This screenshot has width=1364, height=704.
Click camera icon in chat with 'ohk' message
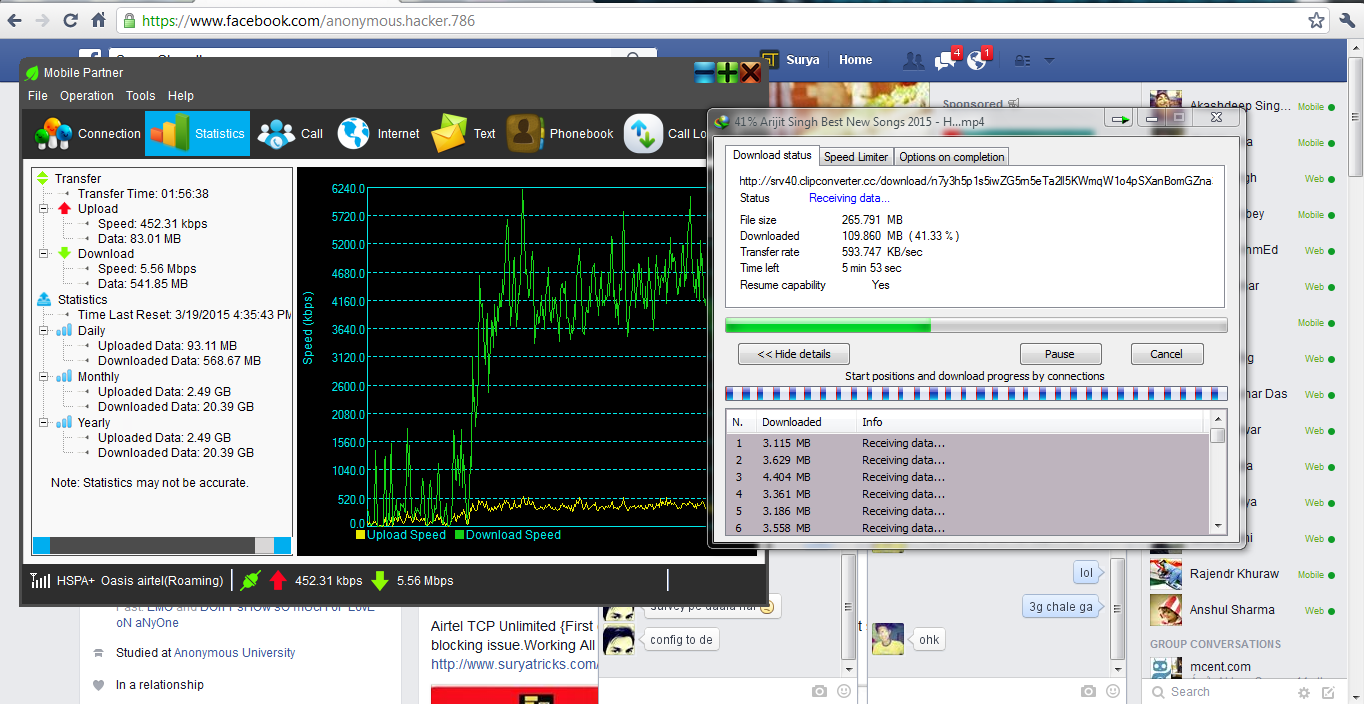(1088, 691)
